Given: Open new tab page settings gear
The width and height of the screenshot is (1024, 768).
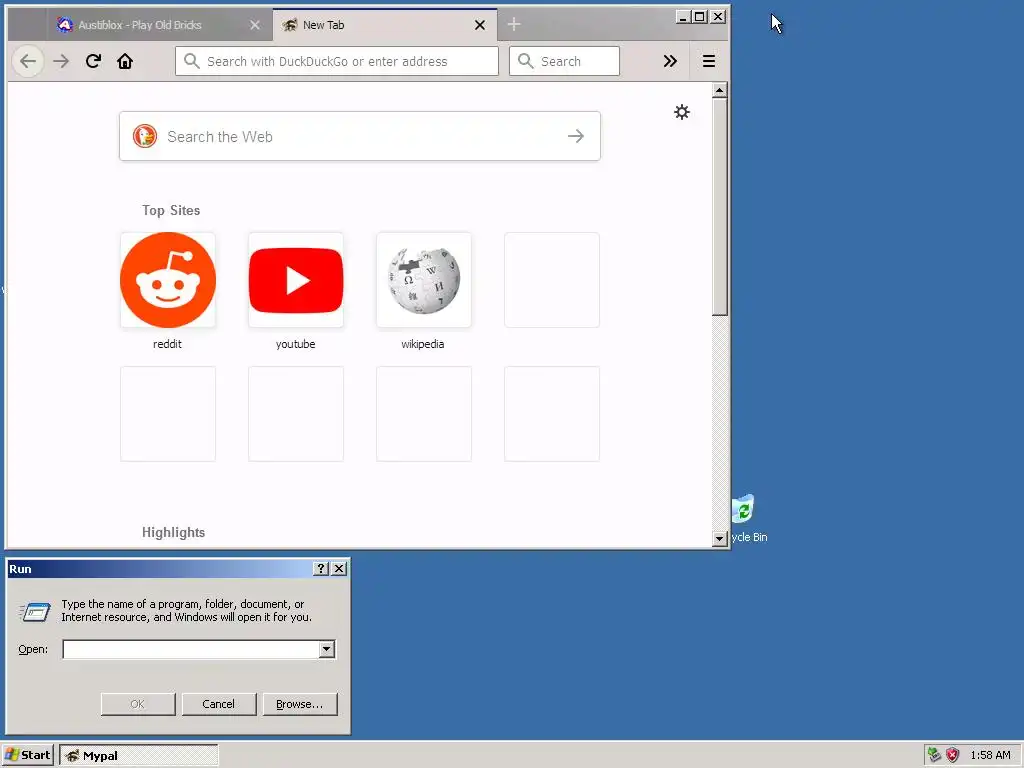Looking at the screenshot, I should (682, 112).
